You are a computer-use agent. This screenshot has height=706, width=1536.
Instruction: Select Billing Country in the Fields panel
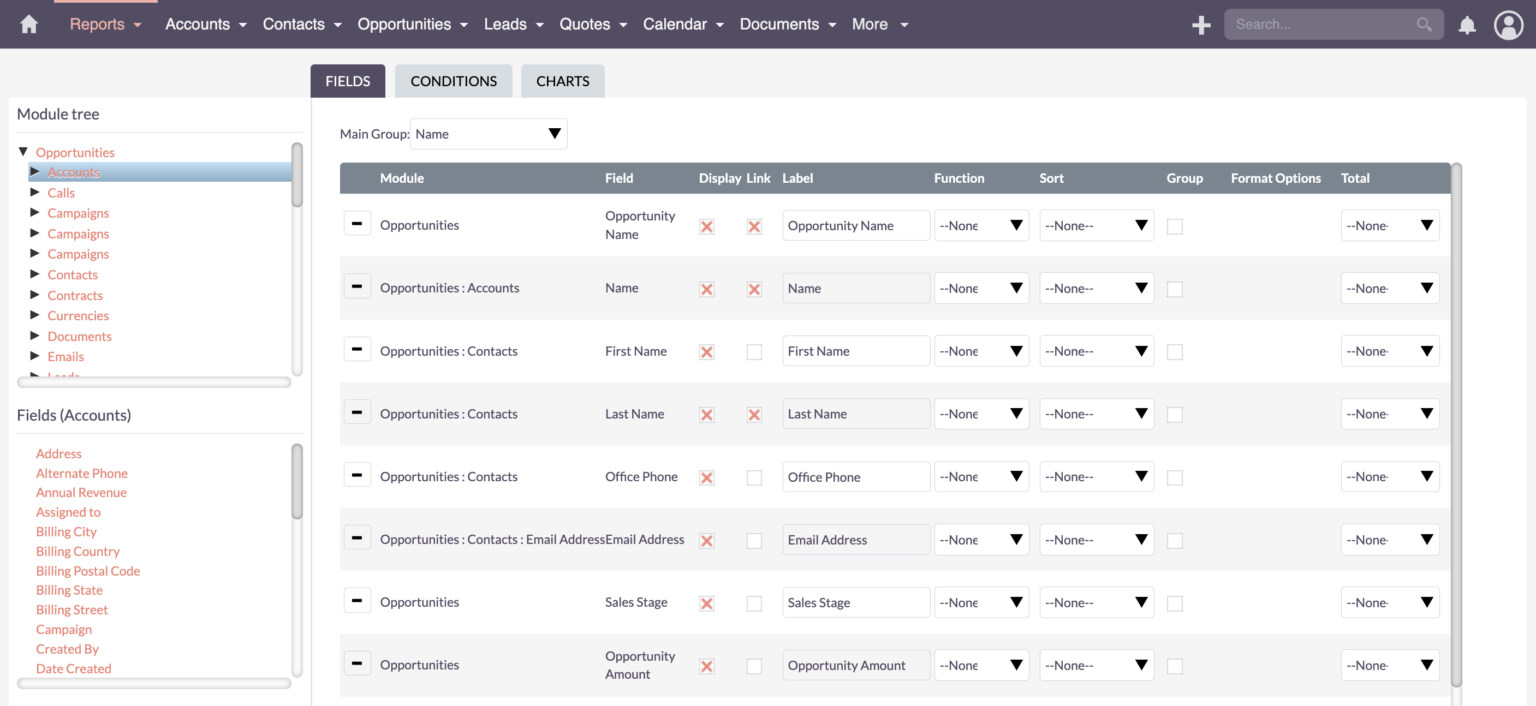click(78, 551)
